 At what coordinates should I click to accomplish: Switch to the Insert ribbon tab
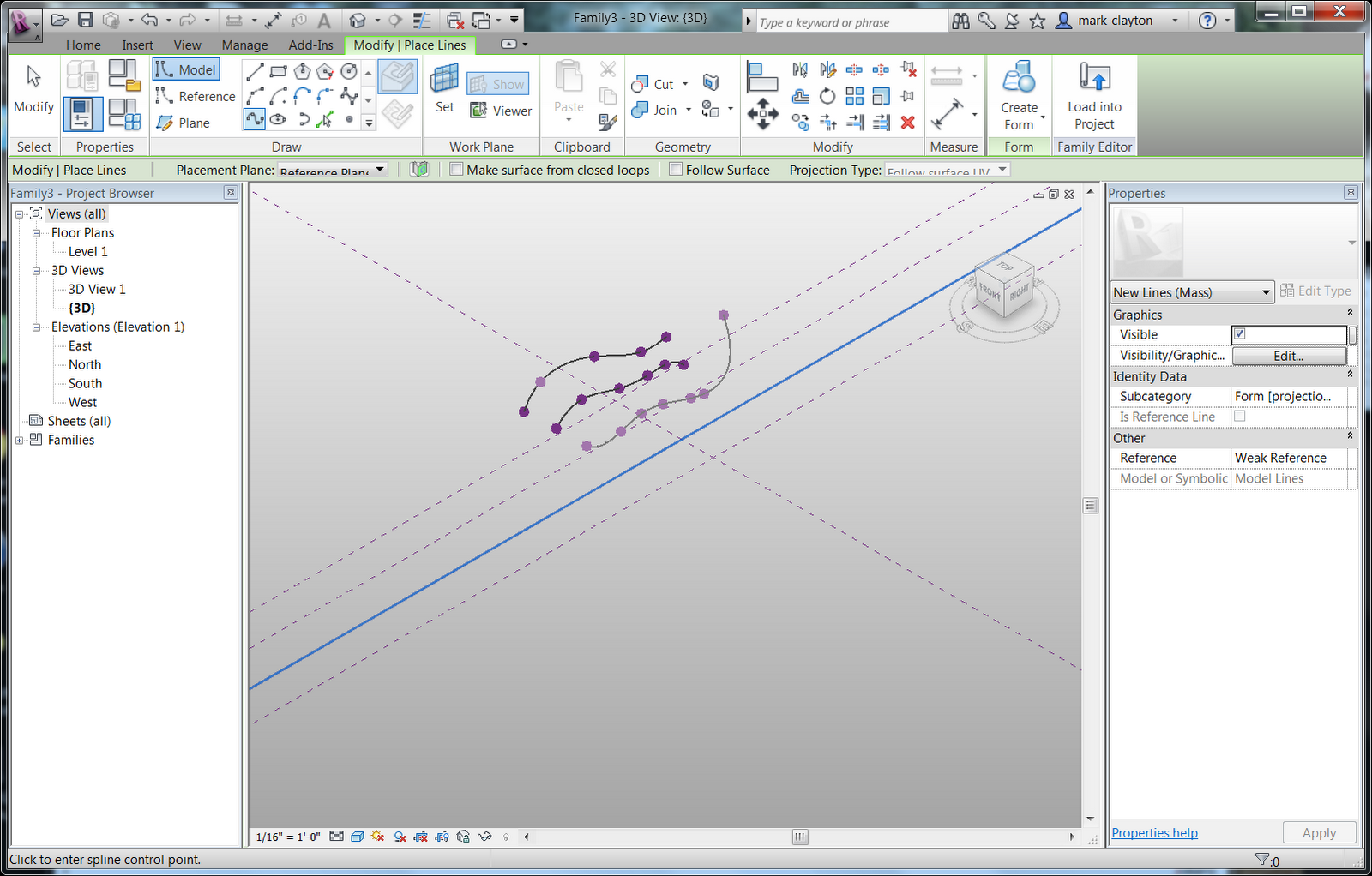pos(137,45)
